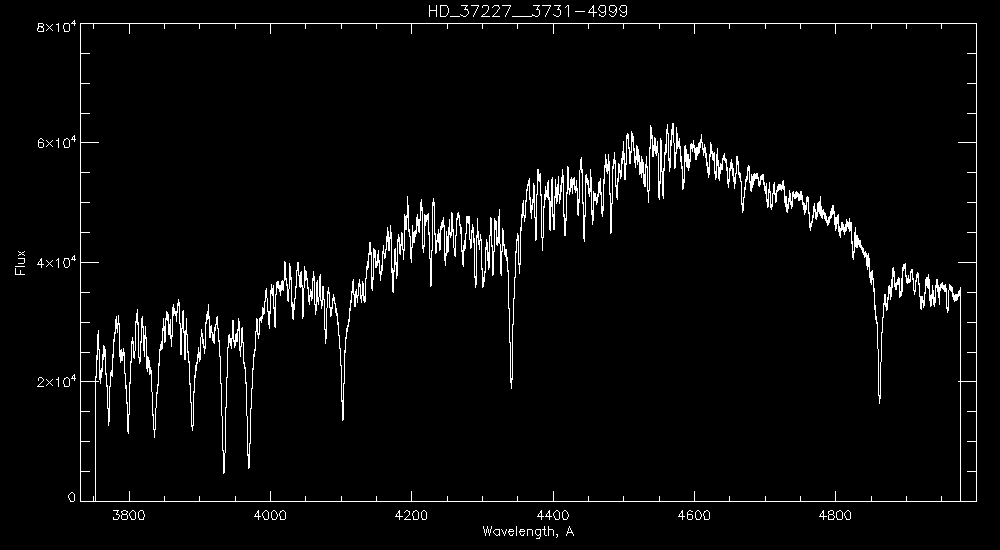Image resolution: width=1000 pixels, height=550 pixels.
Task: Click the 4800 wavelength tick label
Action: 835,515
